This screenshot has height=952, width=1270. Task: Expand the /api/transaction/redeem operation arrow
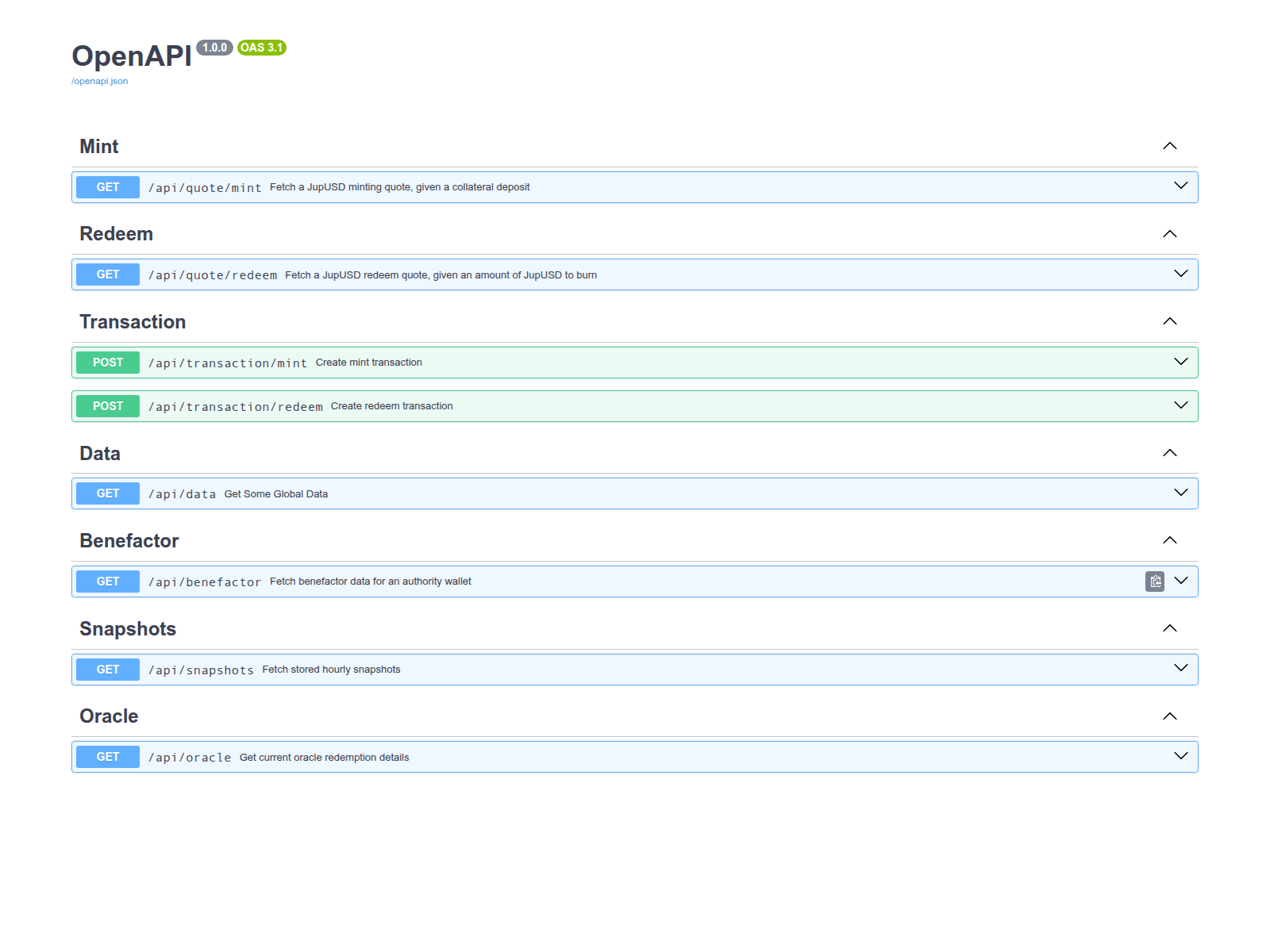(1181, 405)
